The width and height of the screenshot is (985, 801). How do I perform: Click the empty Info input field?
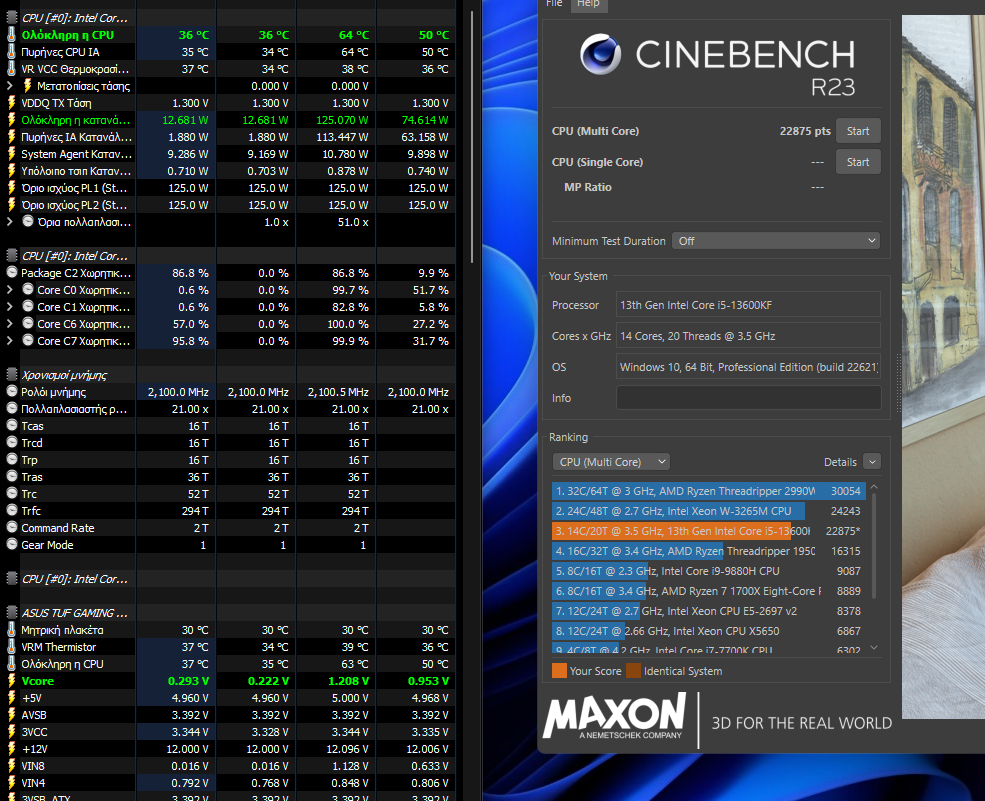[748, 398]
